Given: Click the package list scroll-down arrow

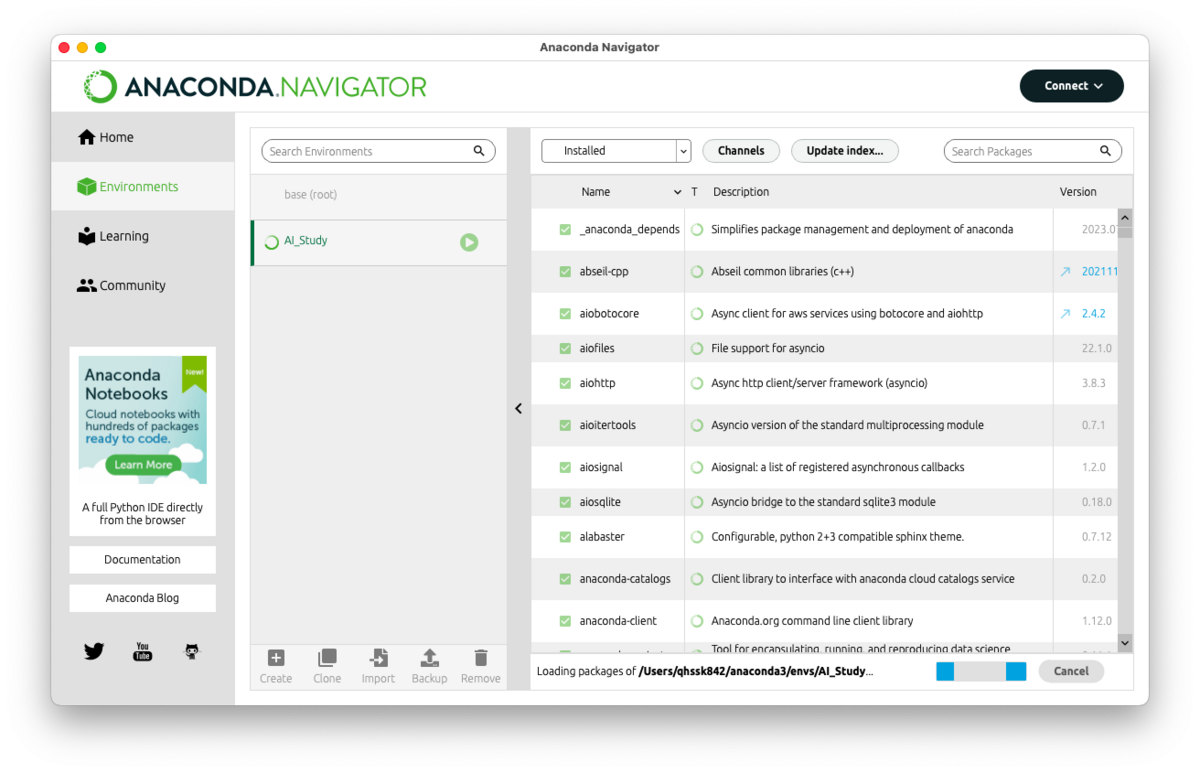Looking at the screenshot, I should [x=1125, y=643].
